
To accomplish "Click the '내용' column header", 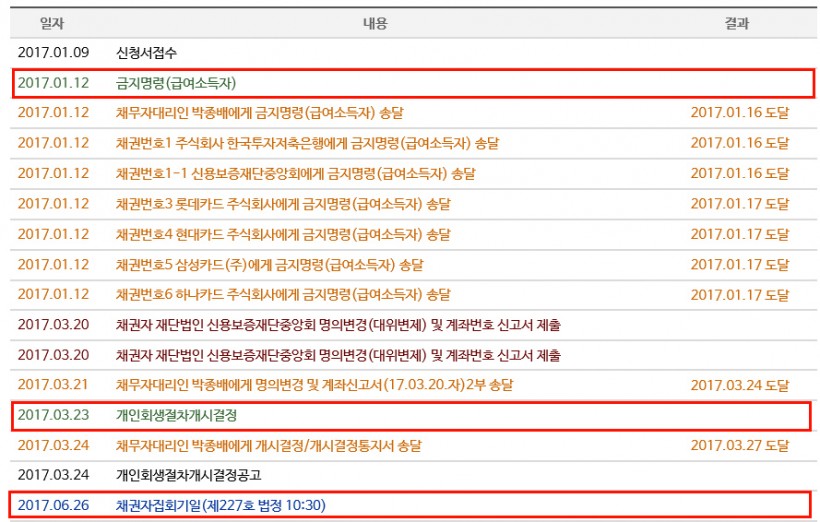I will click(x=375, y=23).
